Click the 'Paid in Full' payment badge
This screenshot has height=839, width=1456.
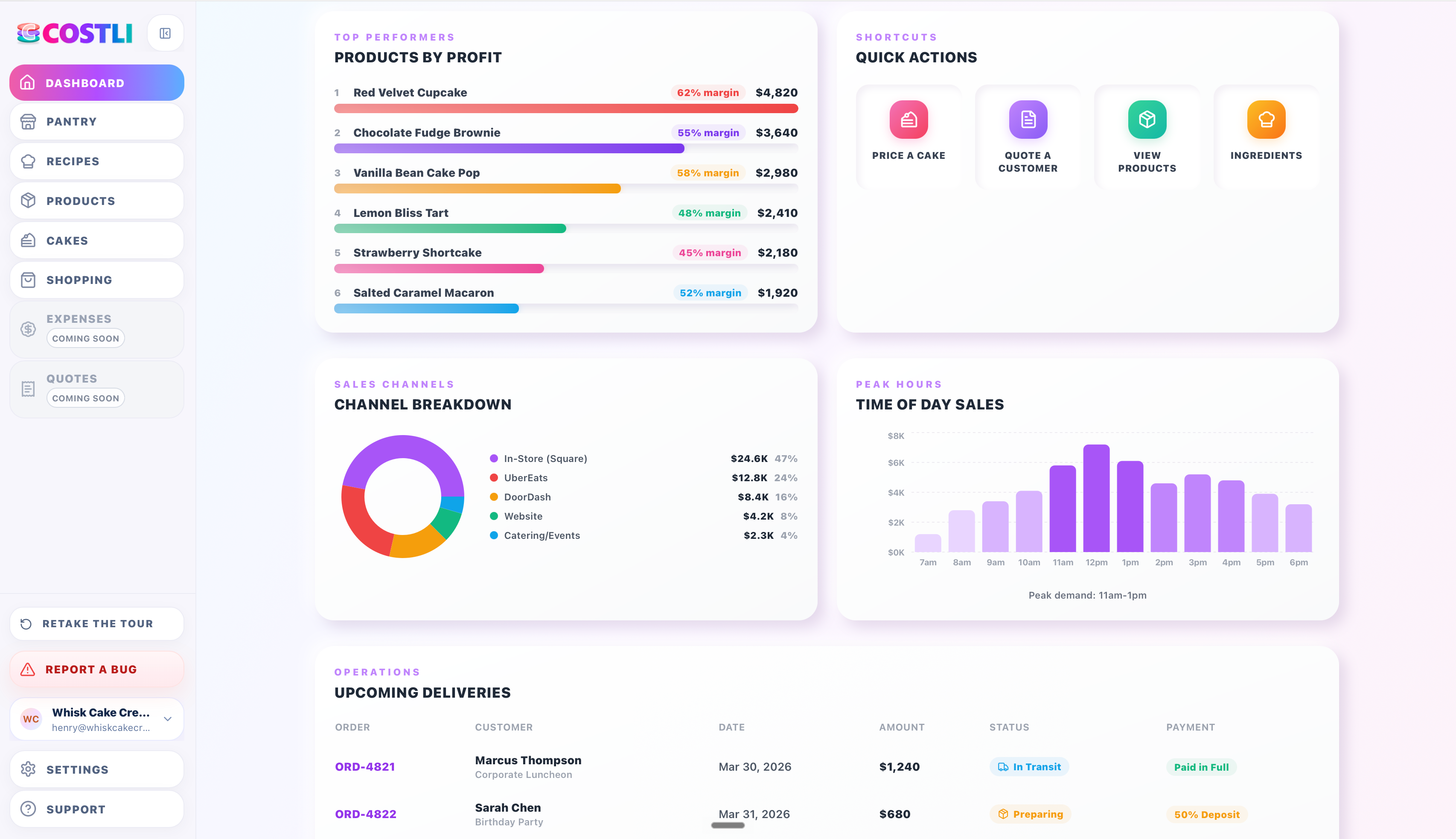1201,767
